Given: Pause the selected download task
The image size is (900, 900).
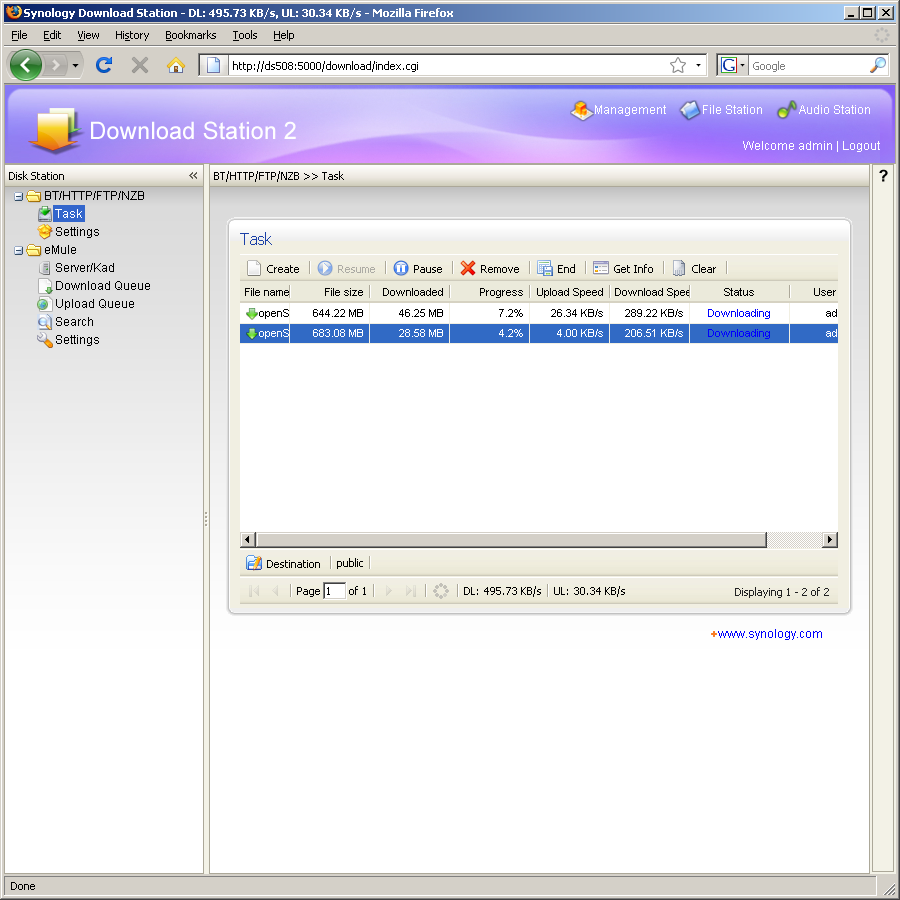Looking at the screenshot, I should pyautogui.click(x=418, y=269).
